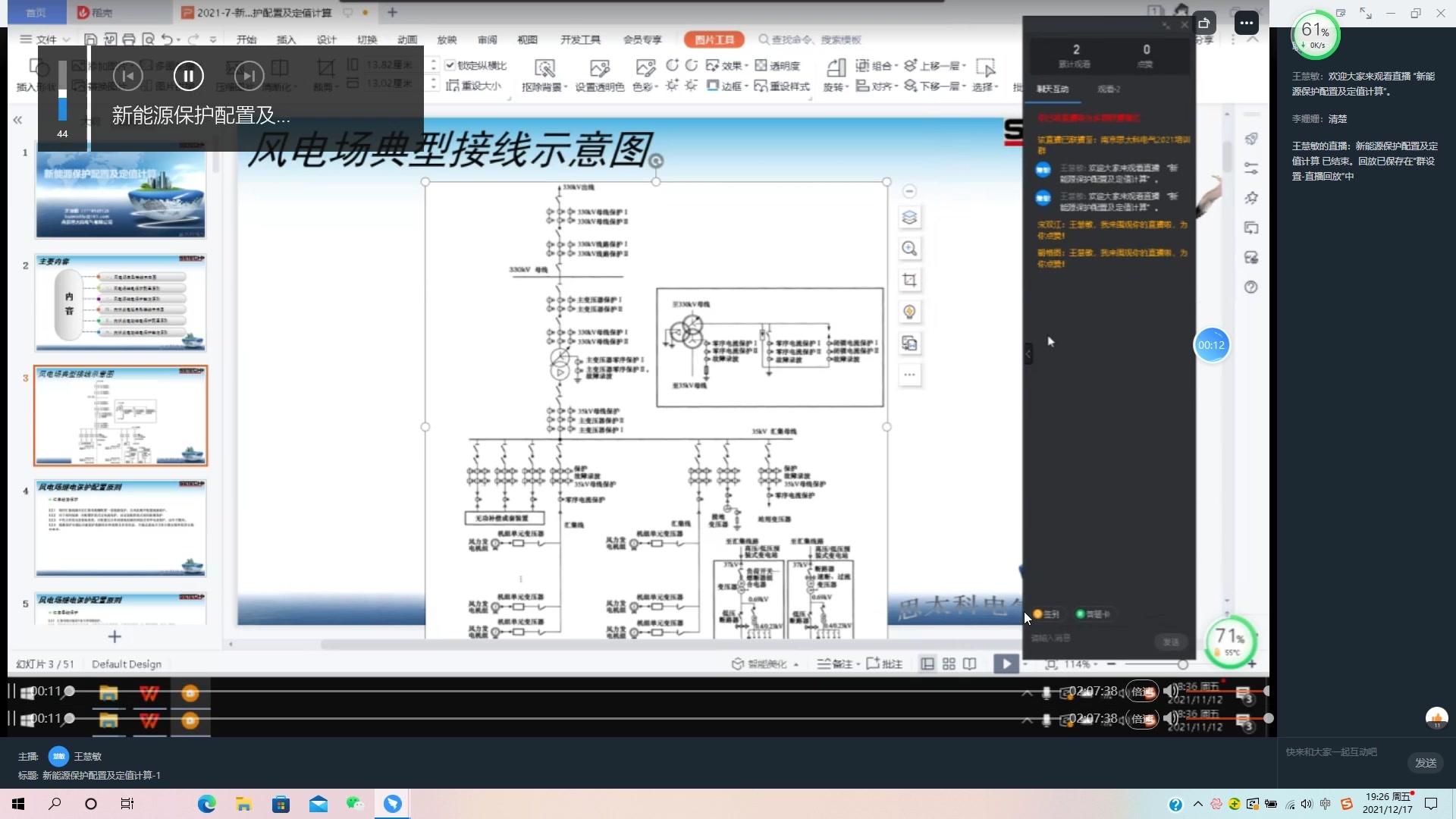Toggle the 锁定纵横比 checkbox
Viewport: 1456px width, 819px height.
pos(450,65)
